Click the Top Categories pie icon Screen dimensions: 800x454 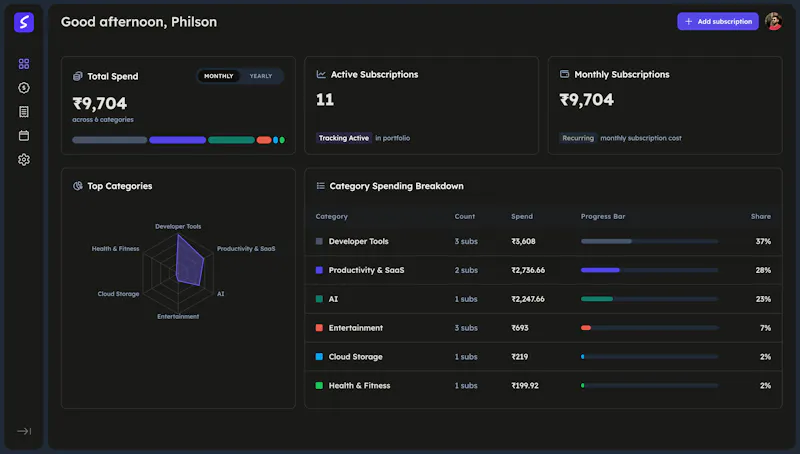coord(78,186)
